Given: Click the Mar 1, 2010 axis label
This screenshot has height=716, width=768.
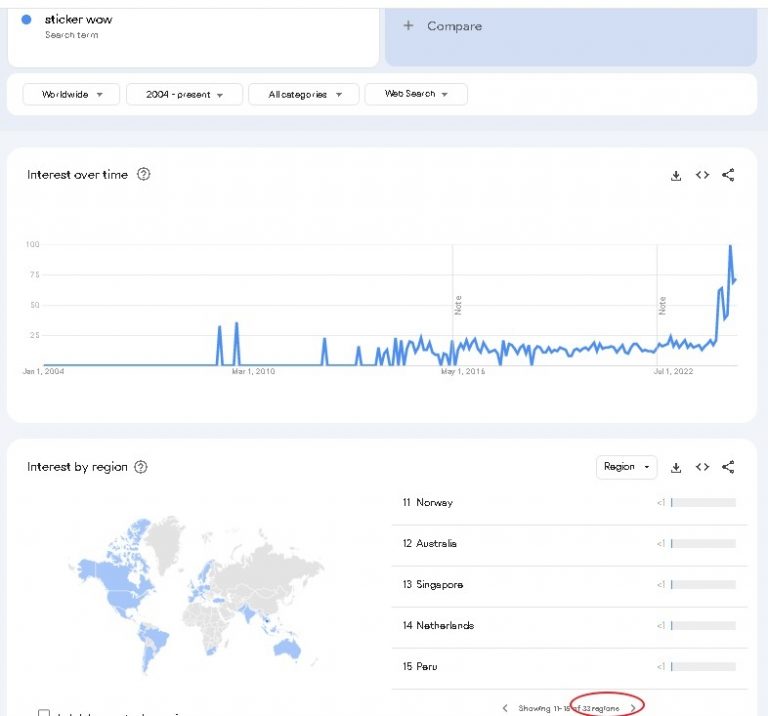Looking at the screenshot, I should click(253, 371).
